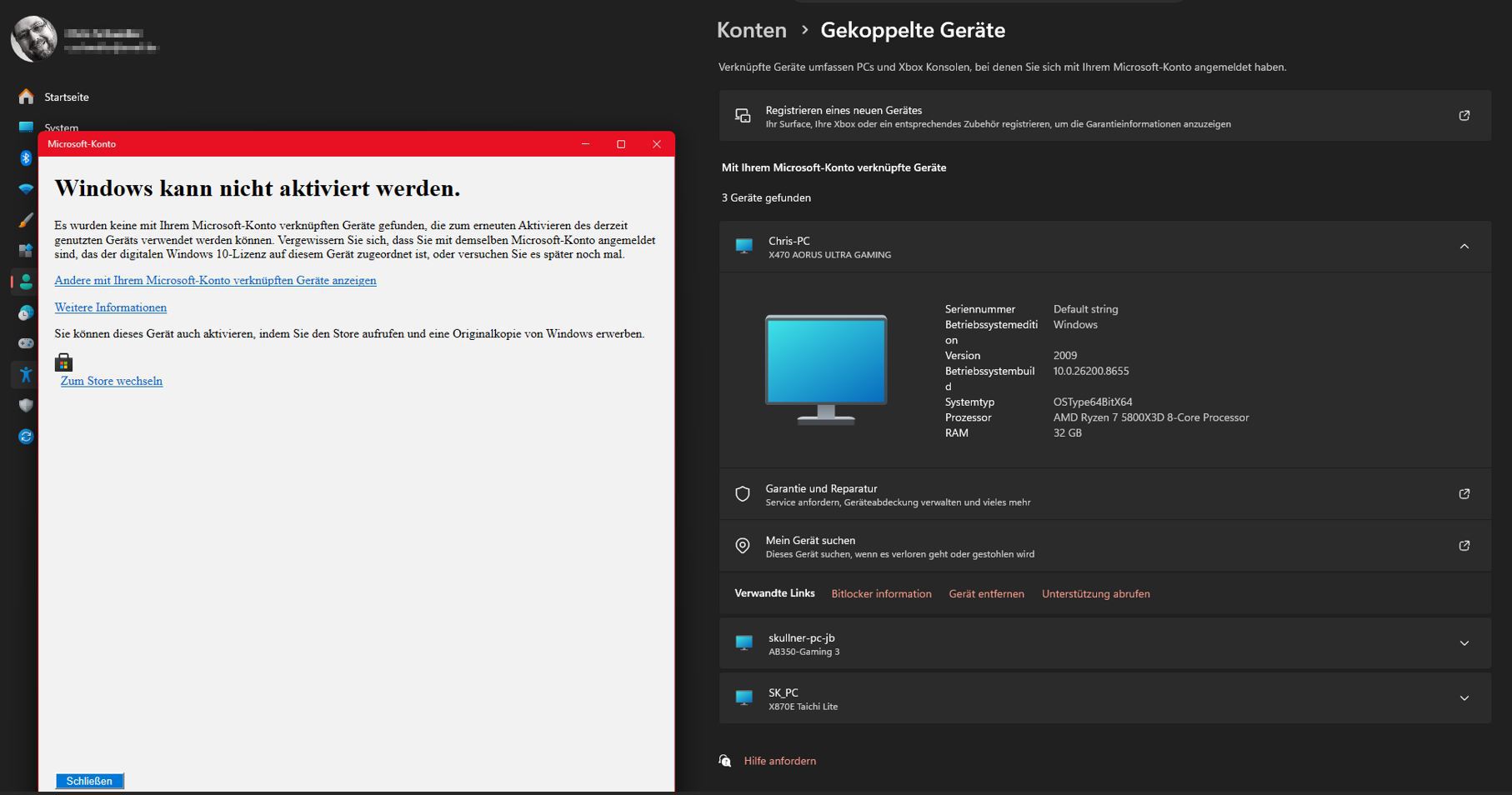Screen dimensions: 1512x795
Task: Click the SK_PC device icon
Action: coord(744,698)
